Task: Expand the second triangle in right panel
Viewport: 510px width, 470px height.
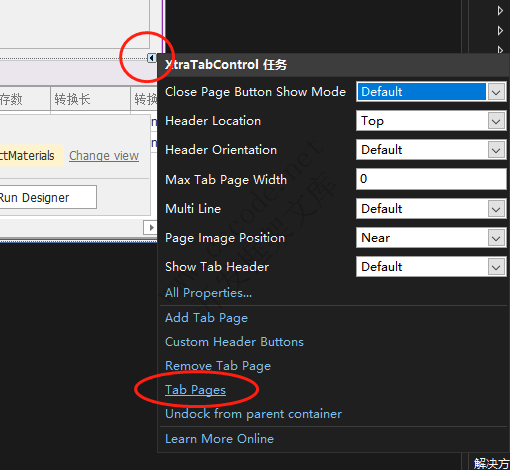Action: click(x=500, y=31)
